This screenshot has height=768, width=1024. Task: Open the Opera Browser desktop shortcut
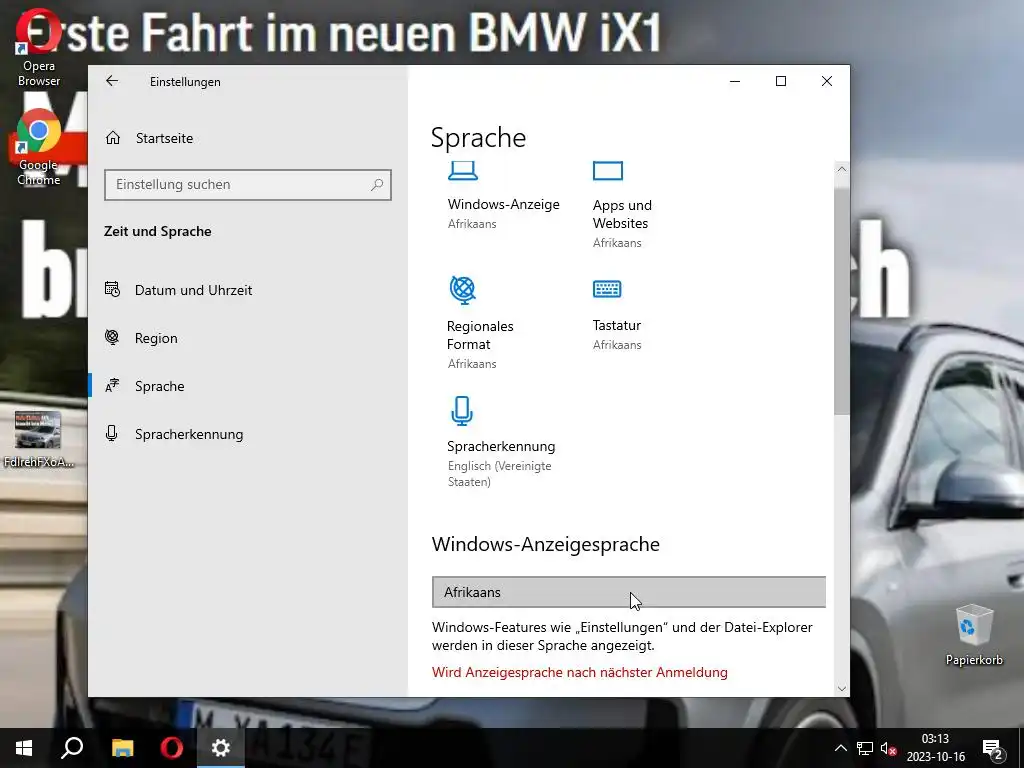pos(39,47)
